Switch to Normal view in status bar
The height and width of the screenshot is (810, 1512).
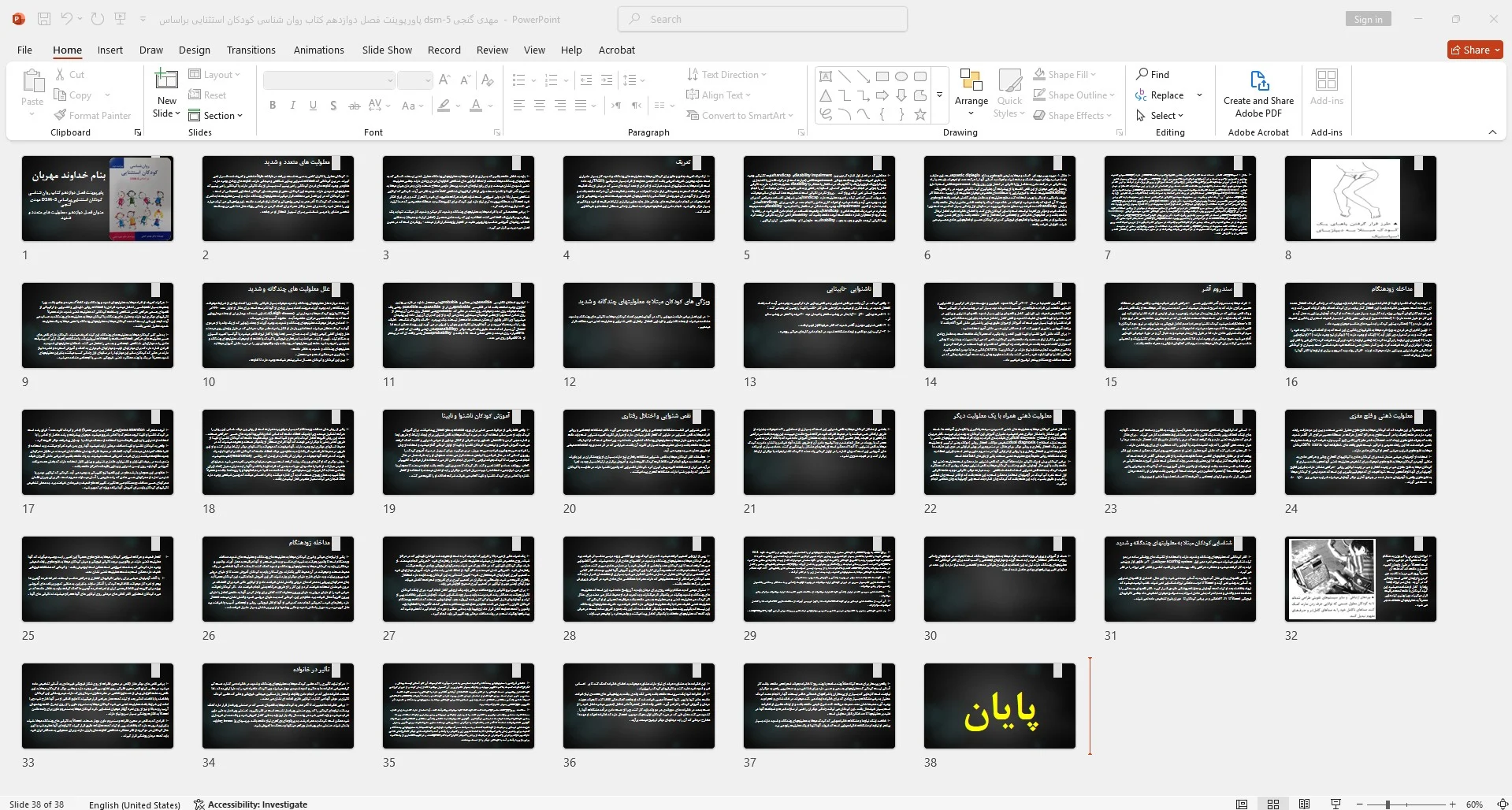click(x=1242, y=804)
